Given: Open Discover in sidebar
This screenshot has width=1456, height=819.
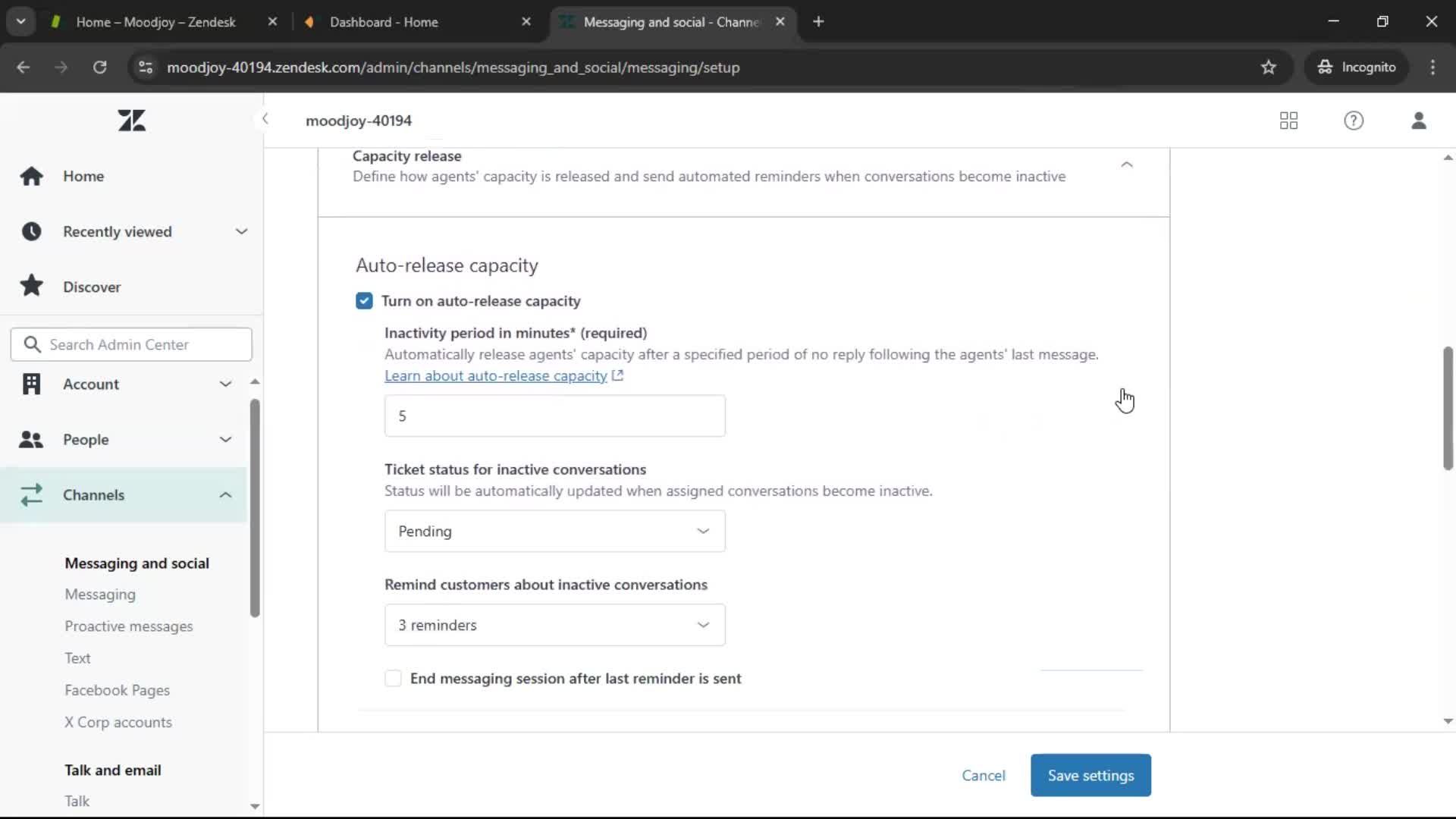Looking at the screenshot, I should point(92,287).
